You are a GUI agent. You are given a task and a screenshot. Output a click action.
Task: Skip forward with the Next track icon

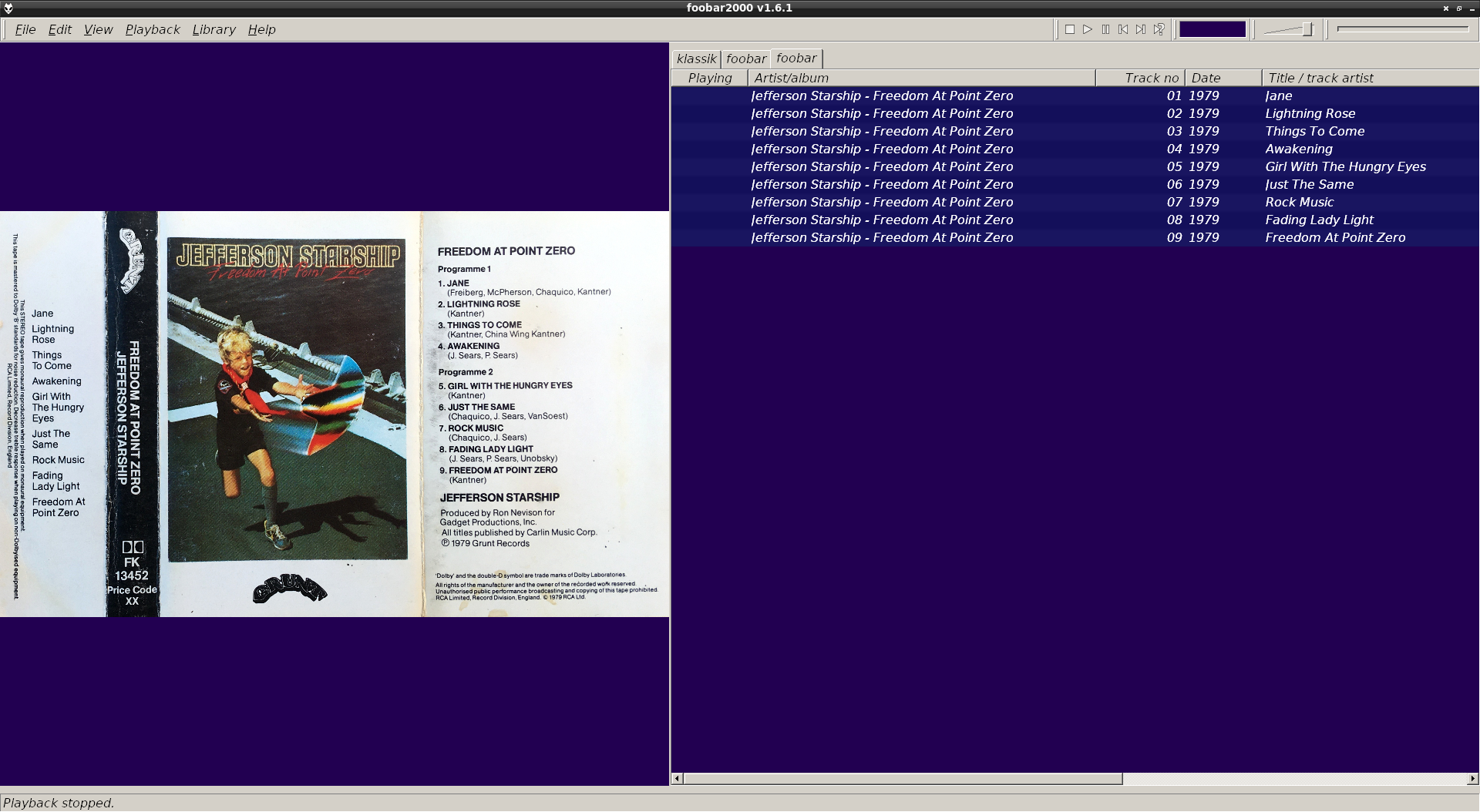[1141, 29]
